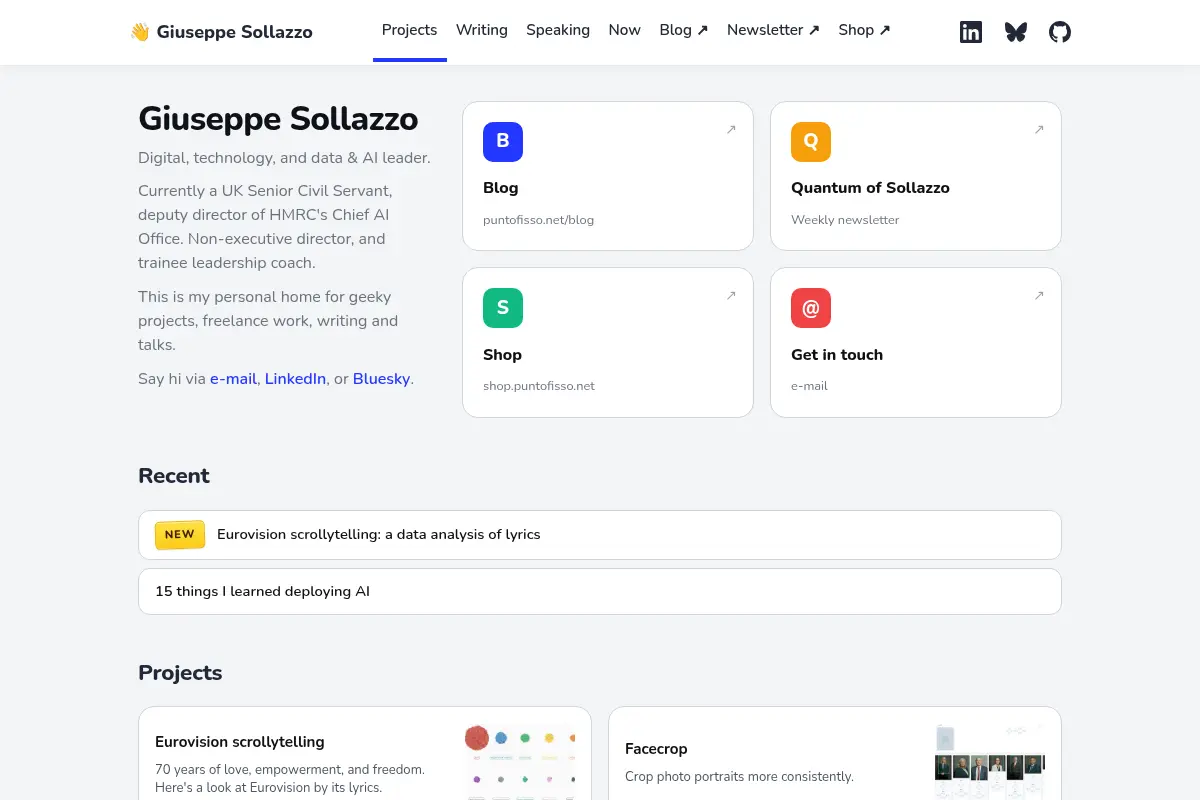Click the Recent section heading
Screen dimensions: 1200x800
tap(174, 476)
